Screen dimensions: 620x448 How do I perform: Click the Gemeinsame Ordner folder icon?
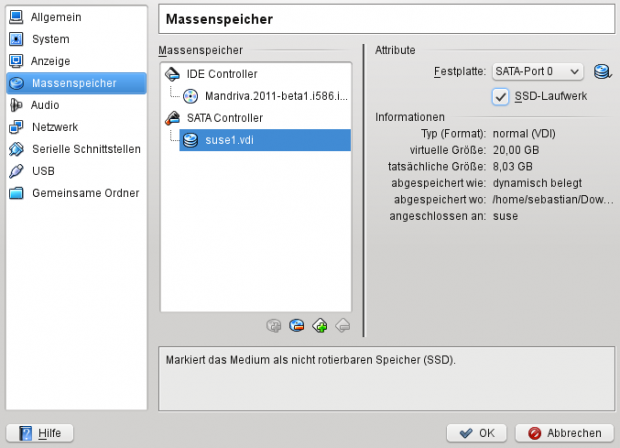point(16,193)
